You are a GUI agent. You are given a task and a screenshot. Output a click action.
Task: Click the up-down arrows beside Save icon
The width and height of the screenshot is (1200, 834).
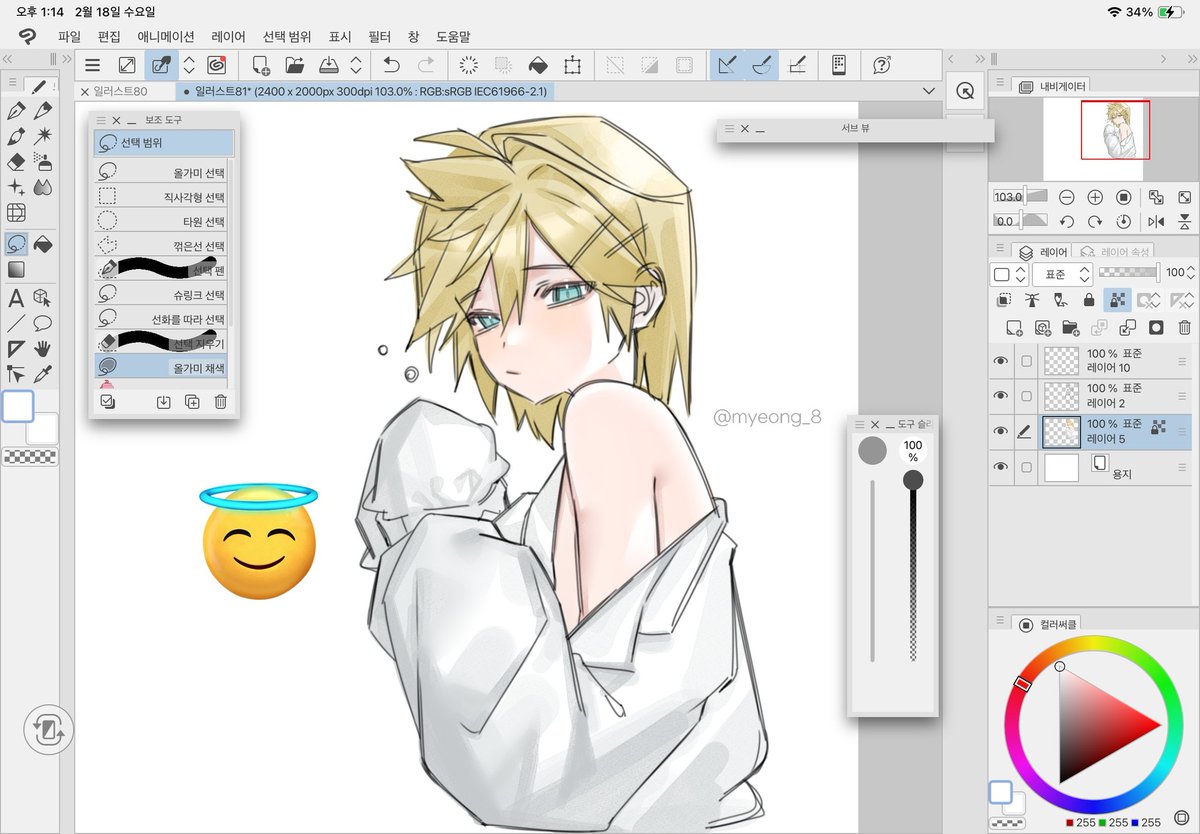click(x=356, y=65)
